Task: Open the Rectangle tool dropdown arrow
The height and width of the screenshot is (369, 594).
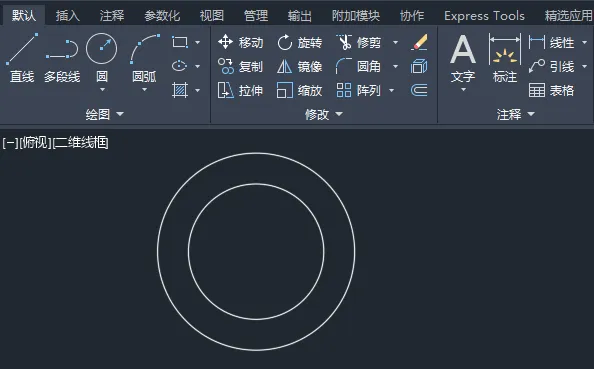Action: coord(197,42)
